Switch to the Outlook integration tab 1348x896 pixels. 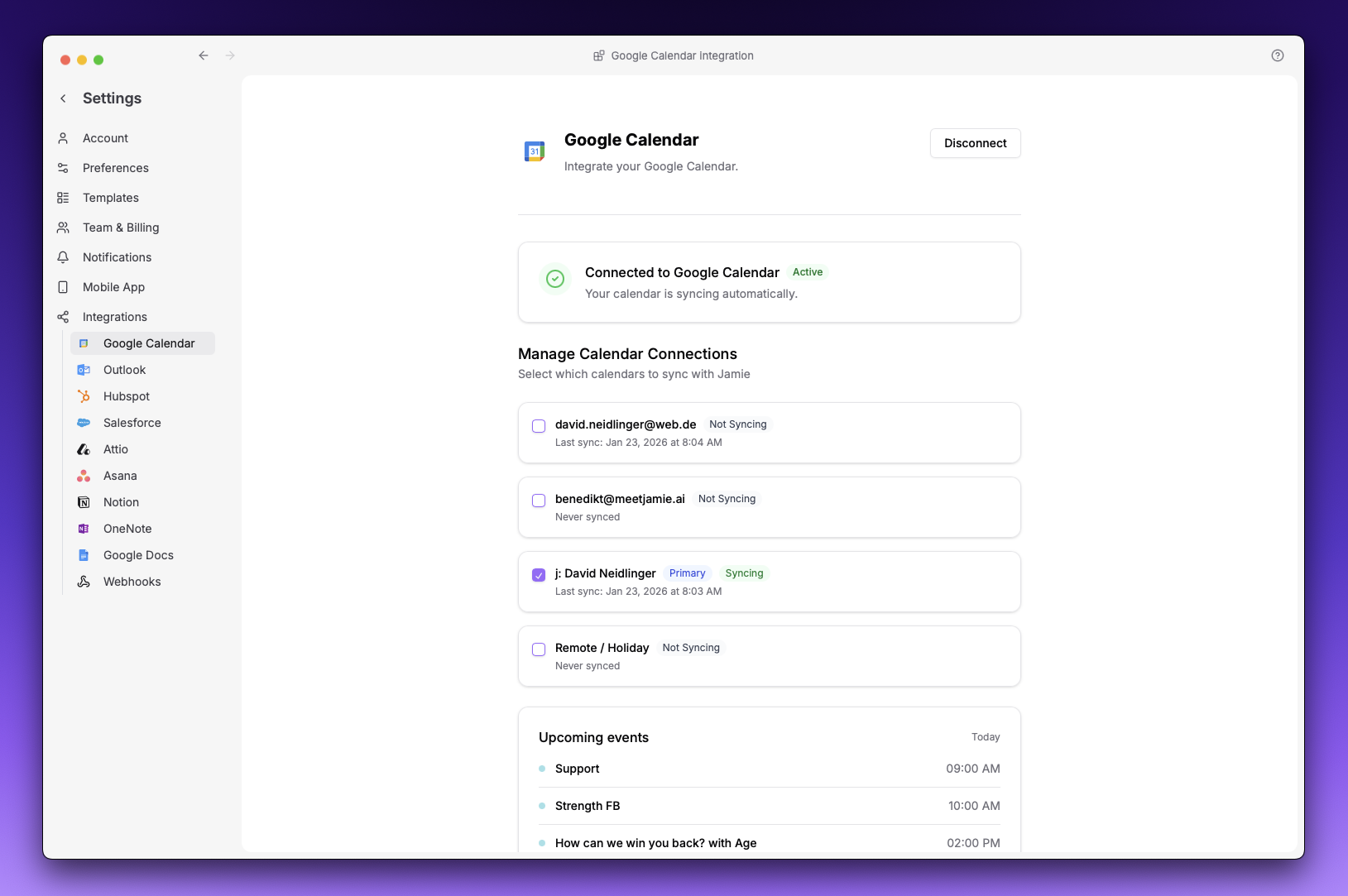(125, 370)
